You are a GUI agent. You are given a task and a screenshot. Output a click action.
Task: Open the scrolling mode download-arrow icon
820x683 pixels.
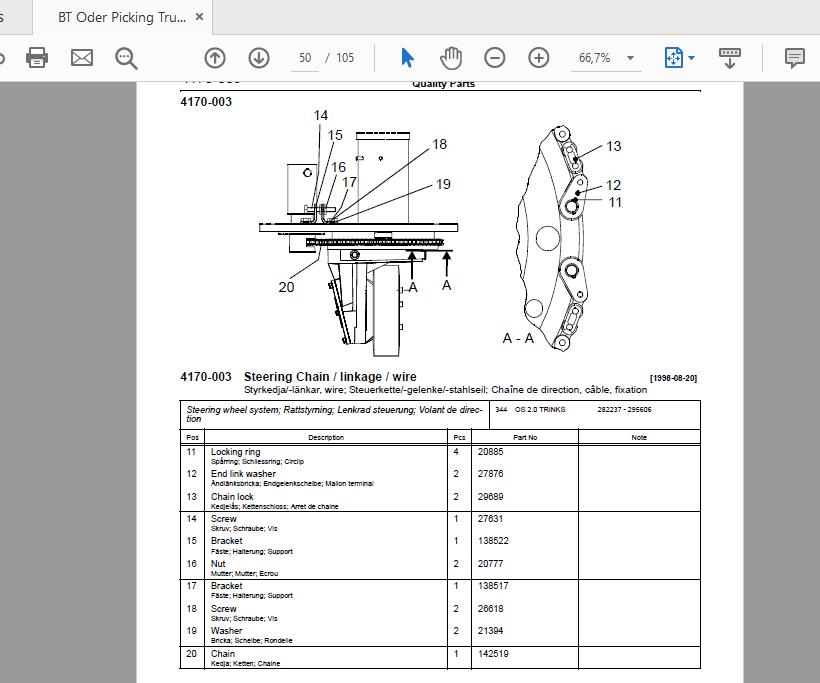click(730, 58)
